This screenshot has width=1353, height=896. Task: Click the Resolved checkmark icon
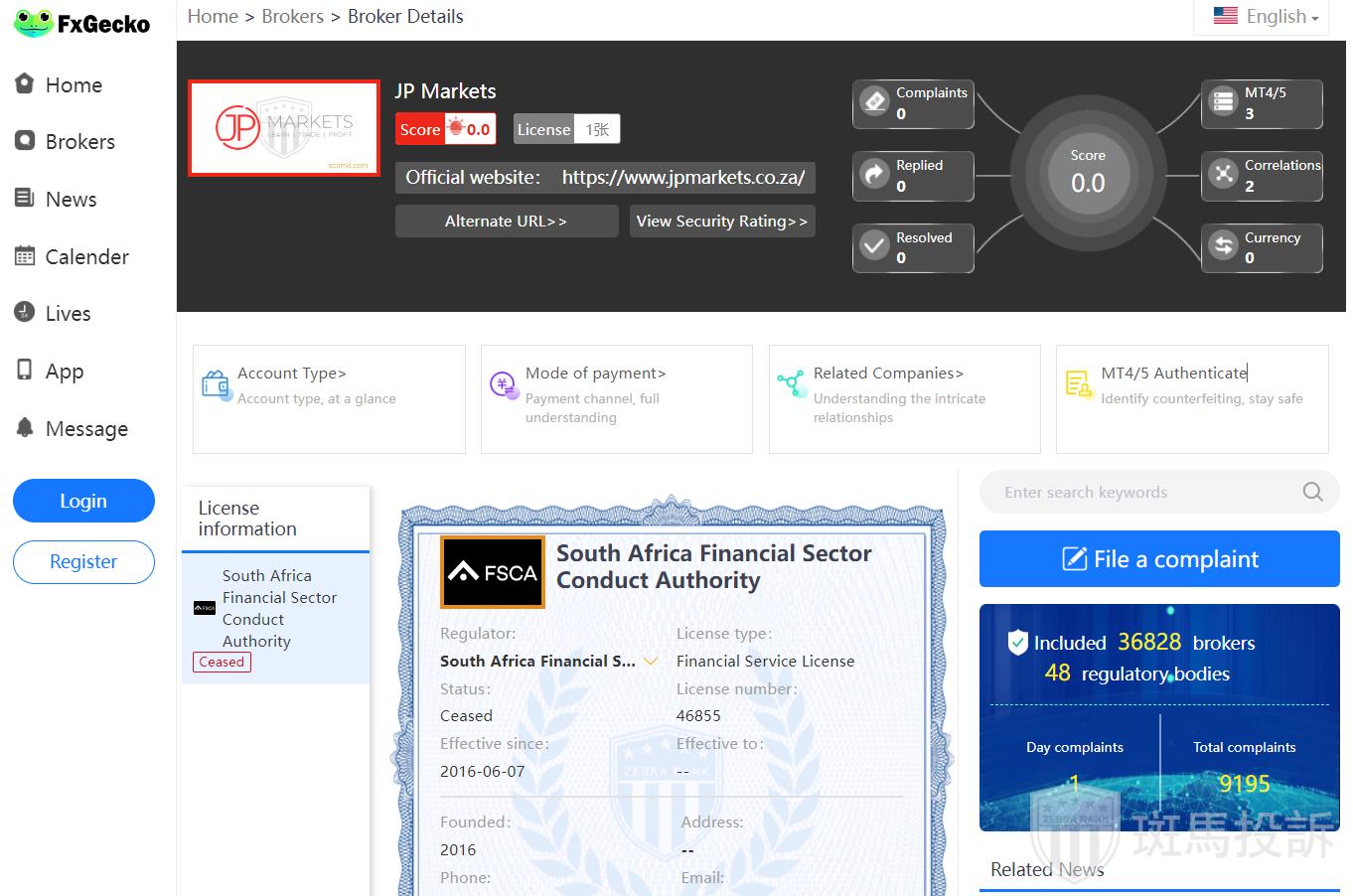coord(875,246)
